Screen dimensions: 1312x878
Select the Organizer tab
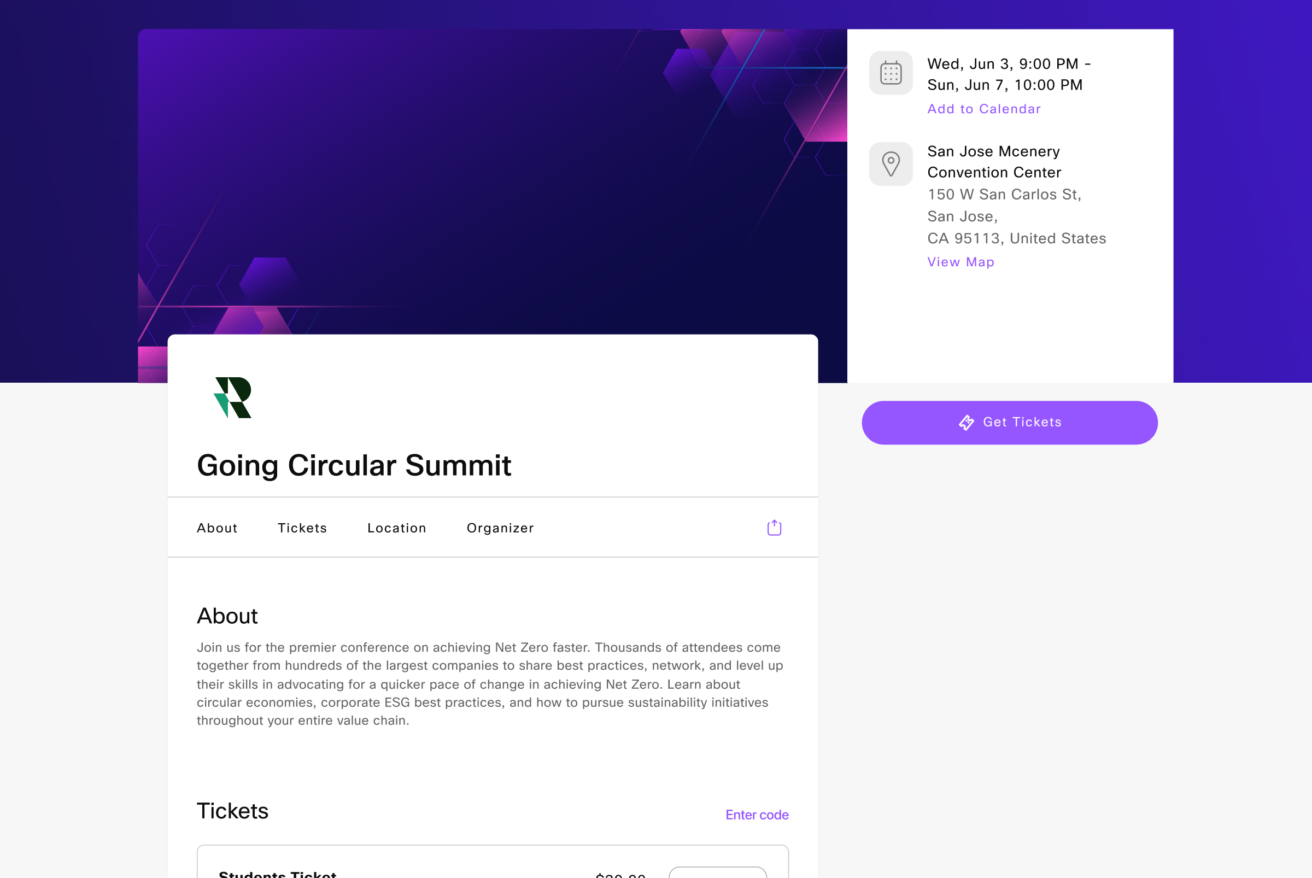[x=500, y=528]
